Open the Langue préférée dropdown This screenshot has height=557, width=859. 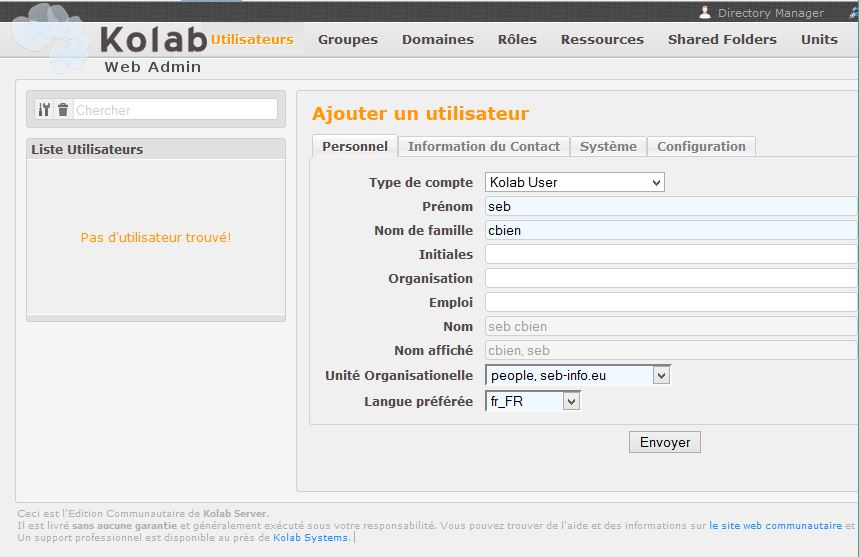tap(532, 401)
